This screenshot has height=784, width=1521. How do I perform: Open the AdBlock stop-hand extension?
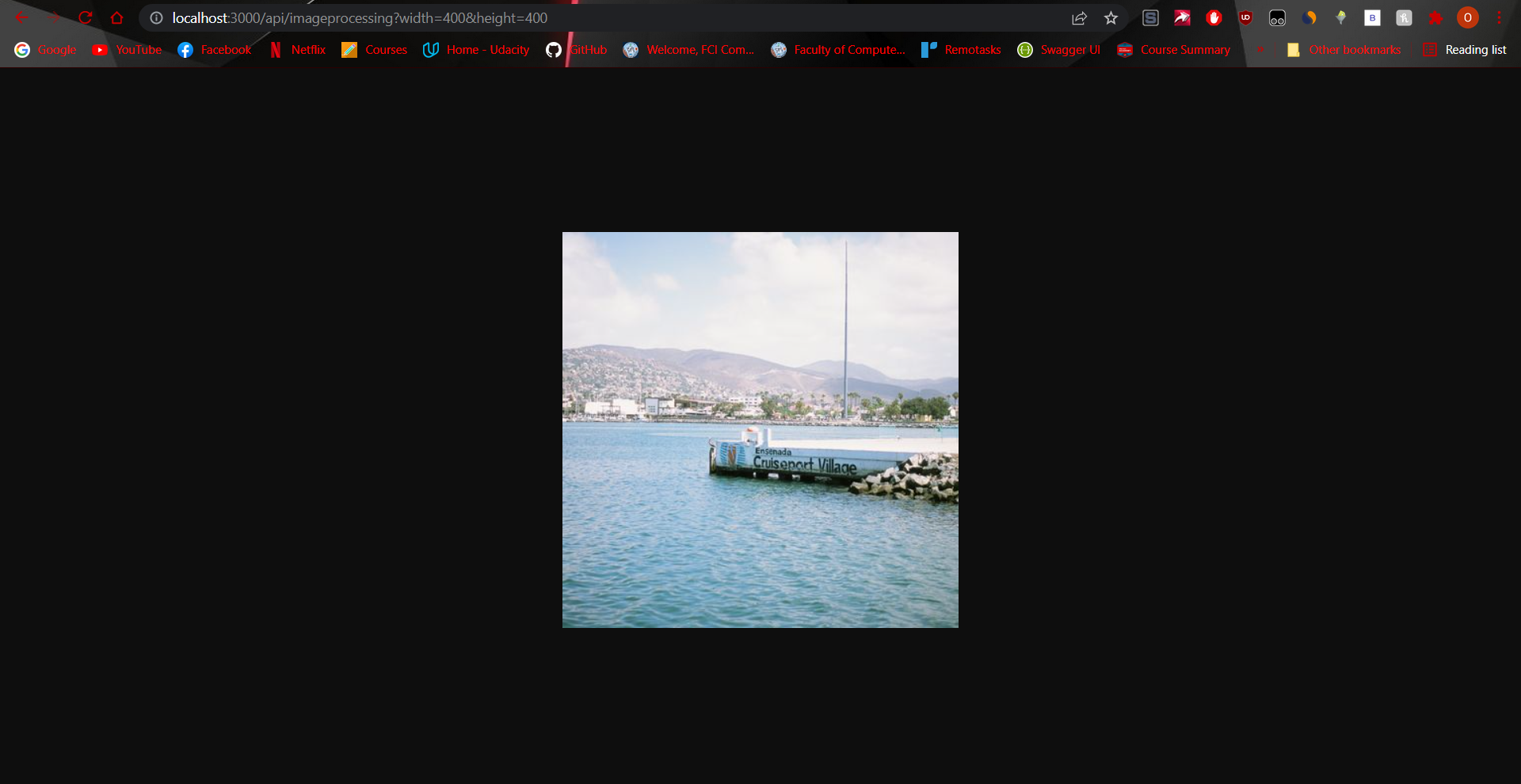click(x=1214, y=17)
